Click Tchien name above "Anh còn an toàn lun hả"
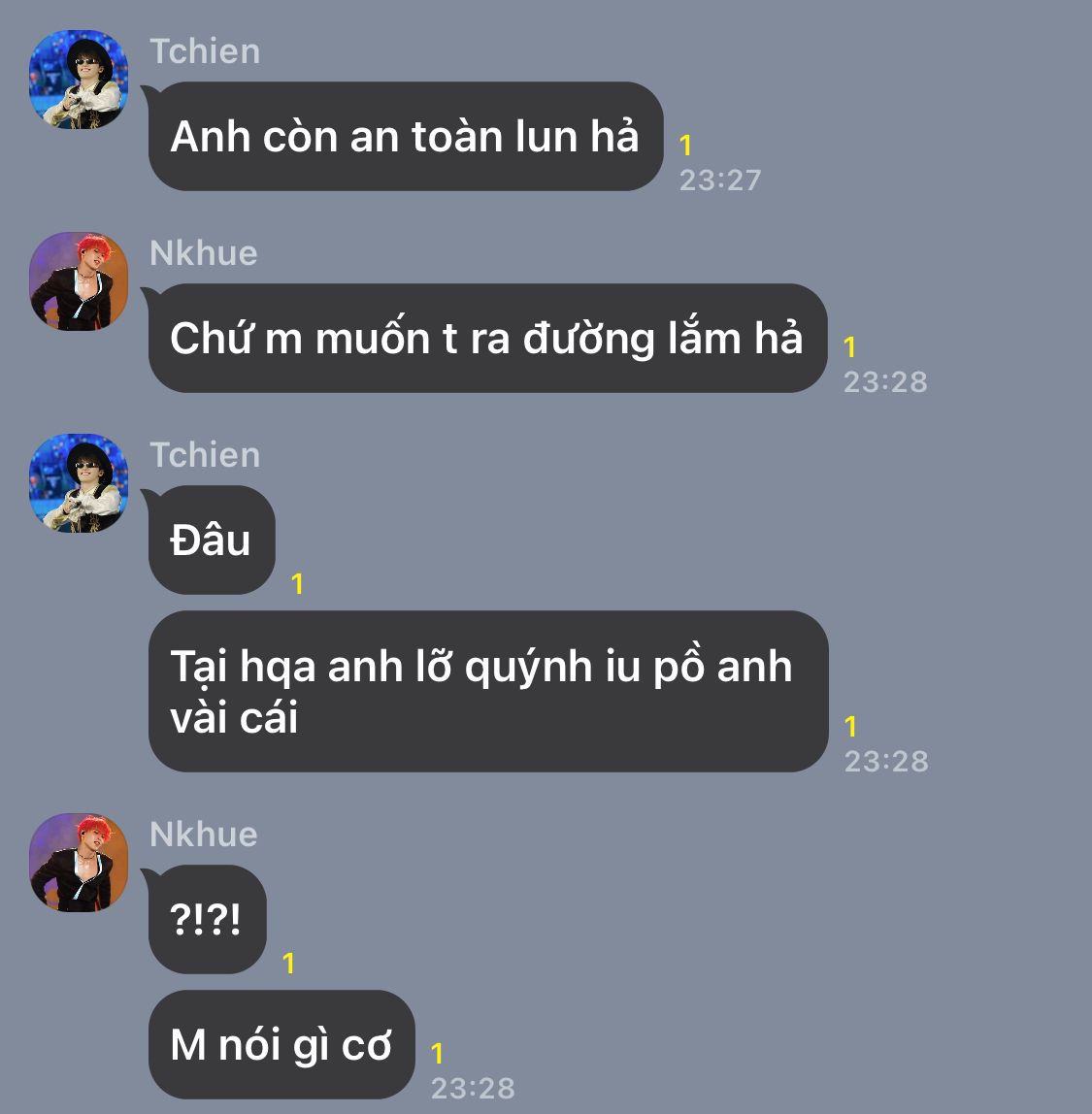The height and width of the screenshot is (1114, 1092). coord(205,51)
